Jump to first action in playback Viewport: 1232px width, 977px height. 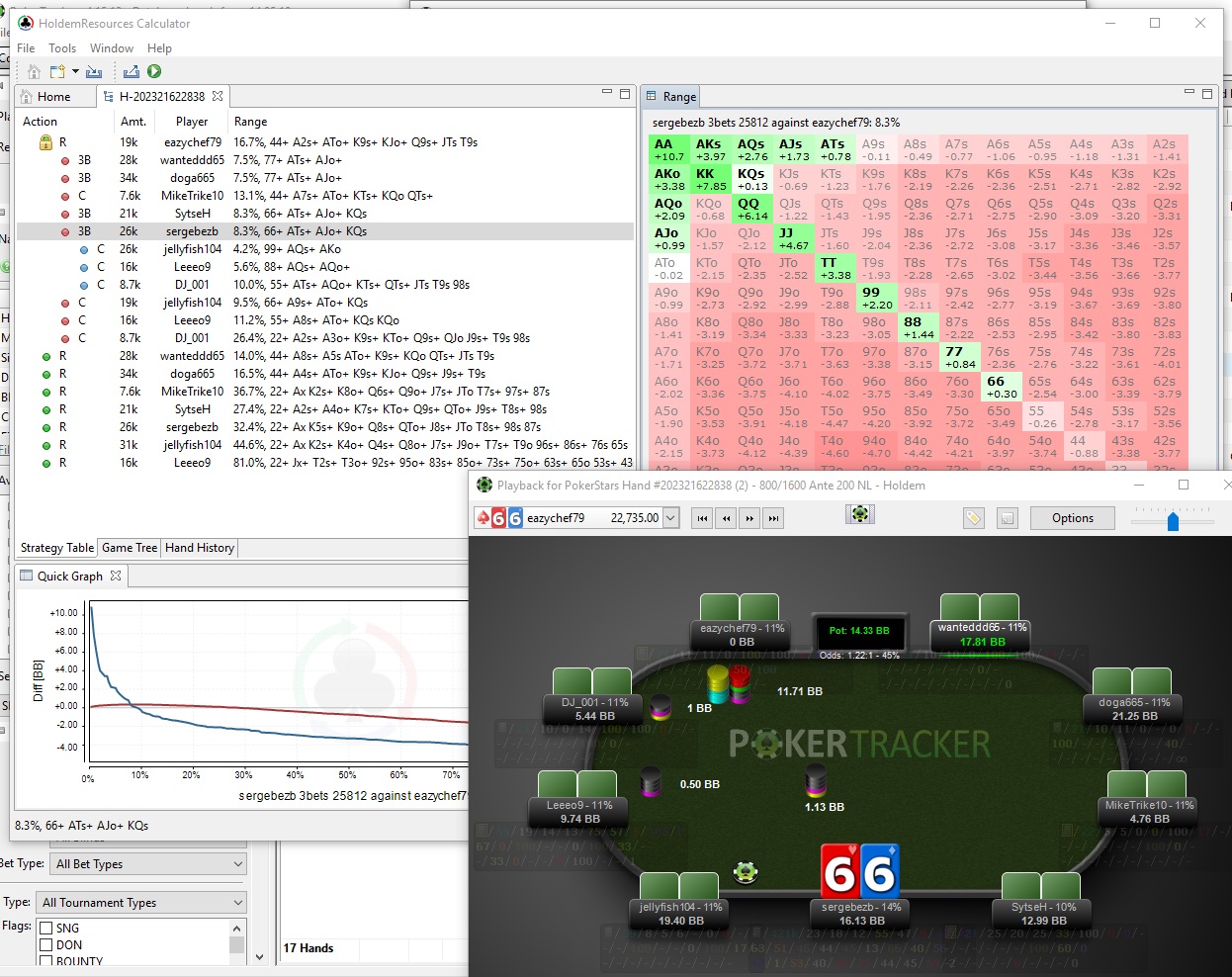pos(702,517)
